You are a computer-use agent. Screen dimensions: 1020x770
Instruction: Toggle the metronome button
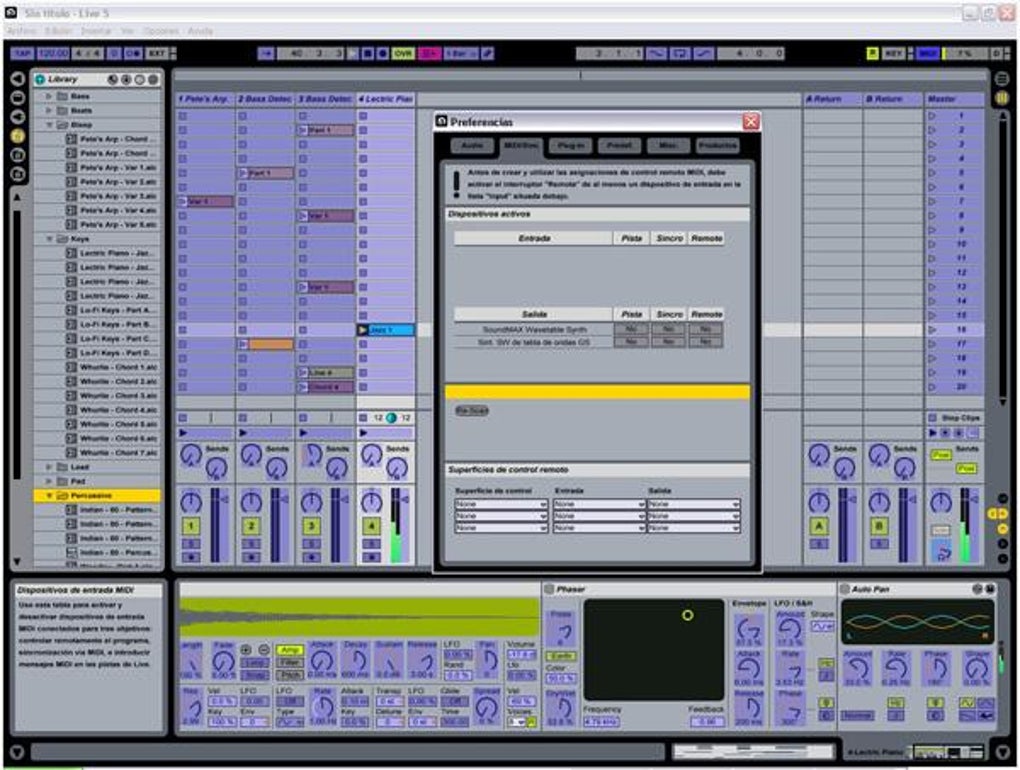(133, 53)
